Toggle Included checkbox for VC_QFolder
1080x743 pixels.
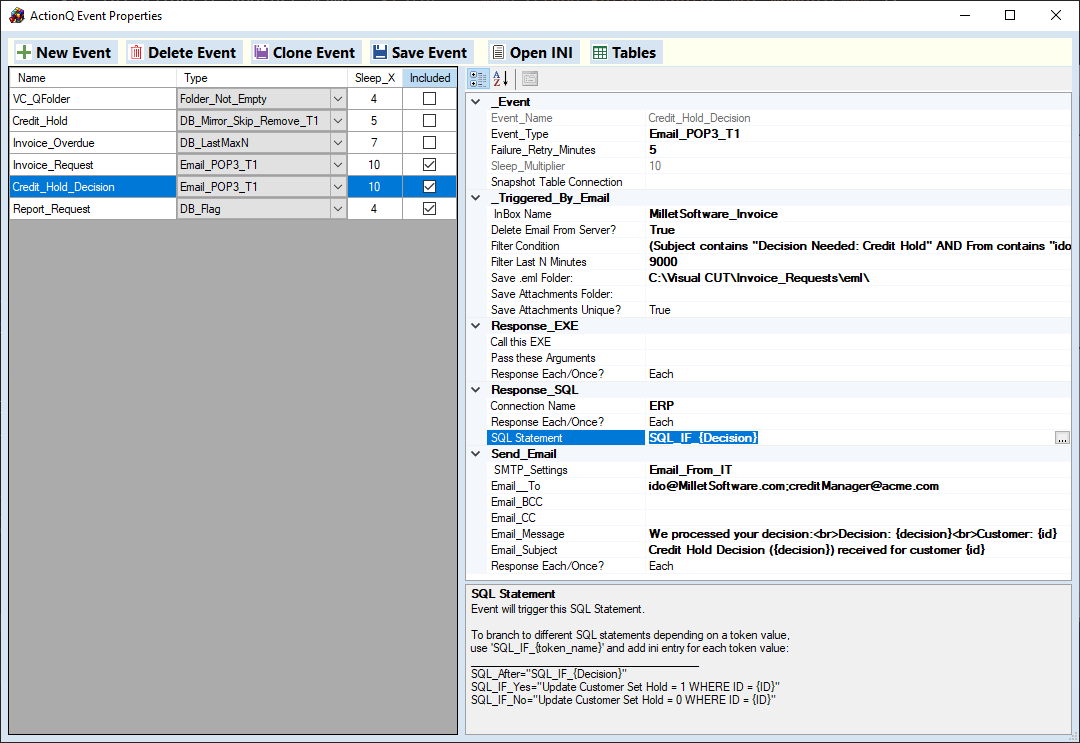(x=429, y=98)
